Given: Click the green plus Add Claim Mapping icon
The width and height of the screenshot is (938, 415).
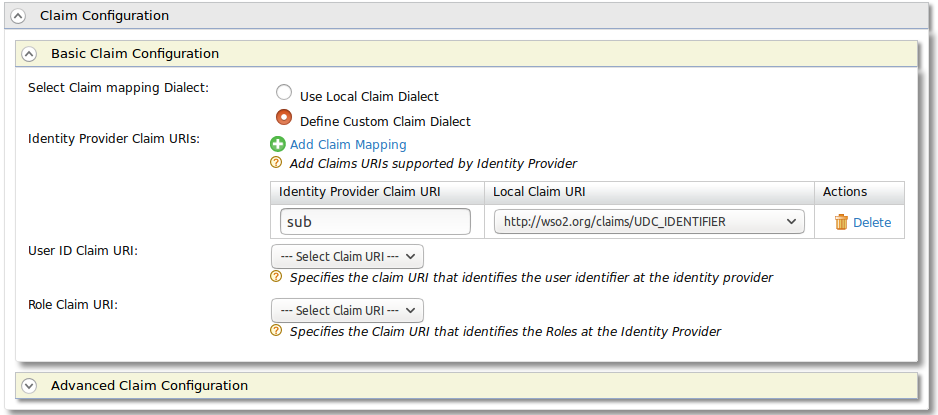Looking at the screenshot, I should (278, 144).
